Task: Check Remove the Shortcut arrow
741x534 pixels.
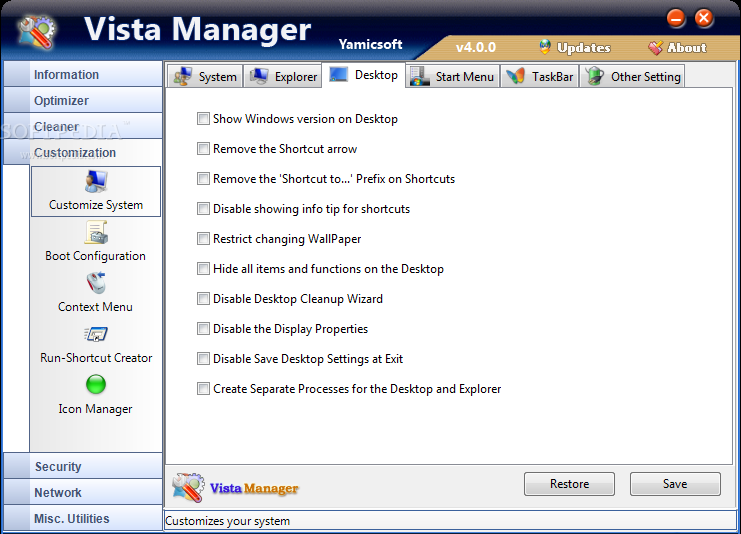Action: click(203, 149)
